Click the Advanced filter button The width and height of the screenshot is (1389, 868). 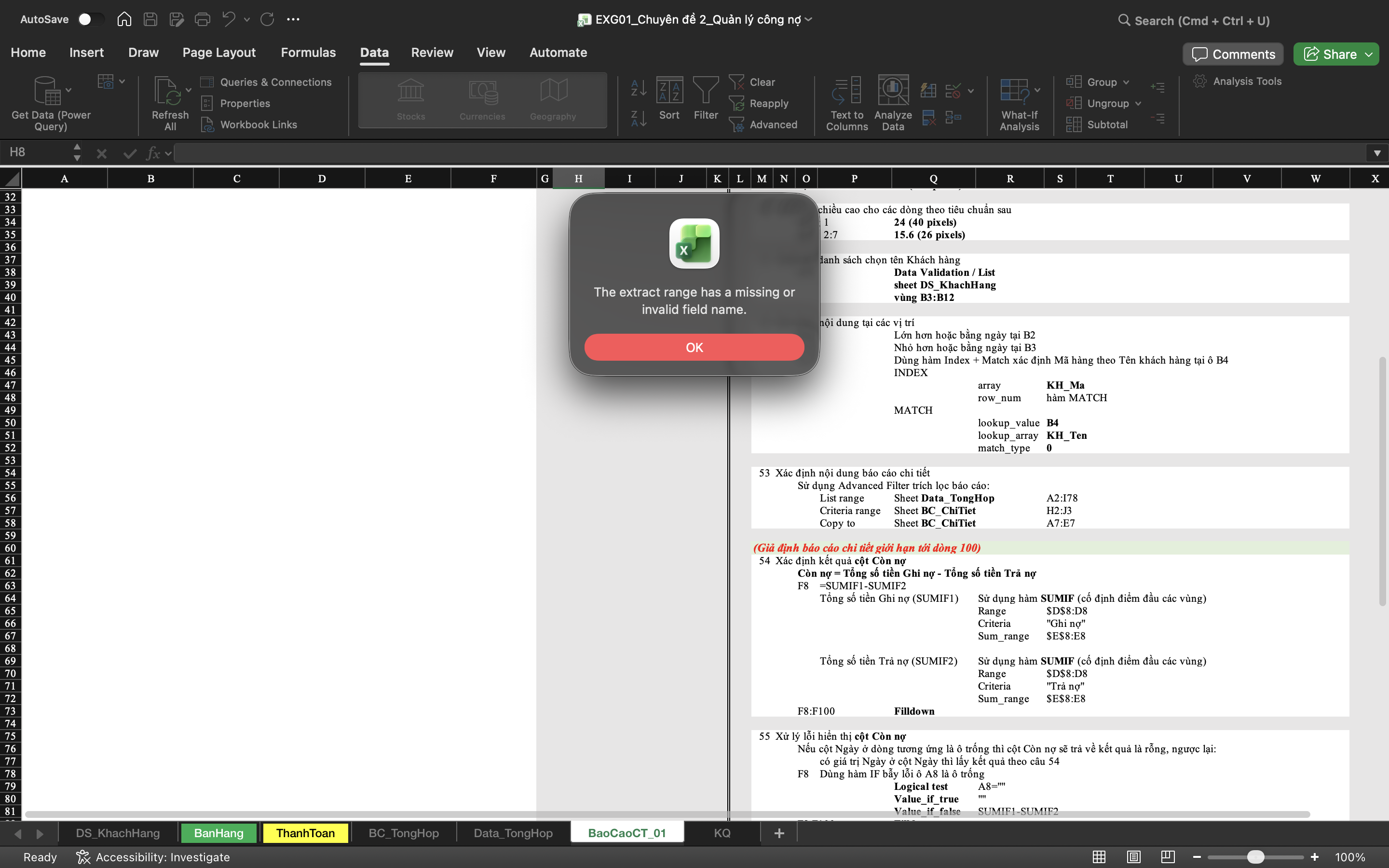(x=773, y=124)
